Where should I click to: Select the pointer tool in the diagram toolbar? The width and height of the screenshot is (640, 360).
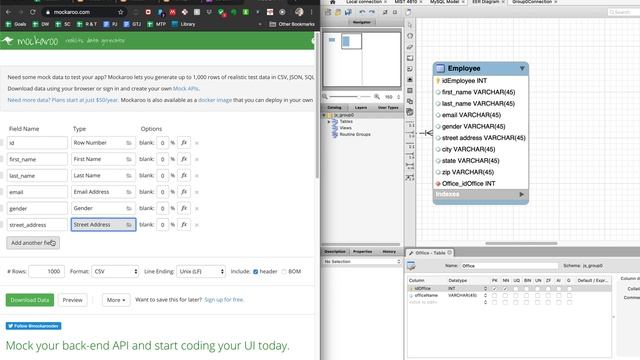(x=410, y=25)
